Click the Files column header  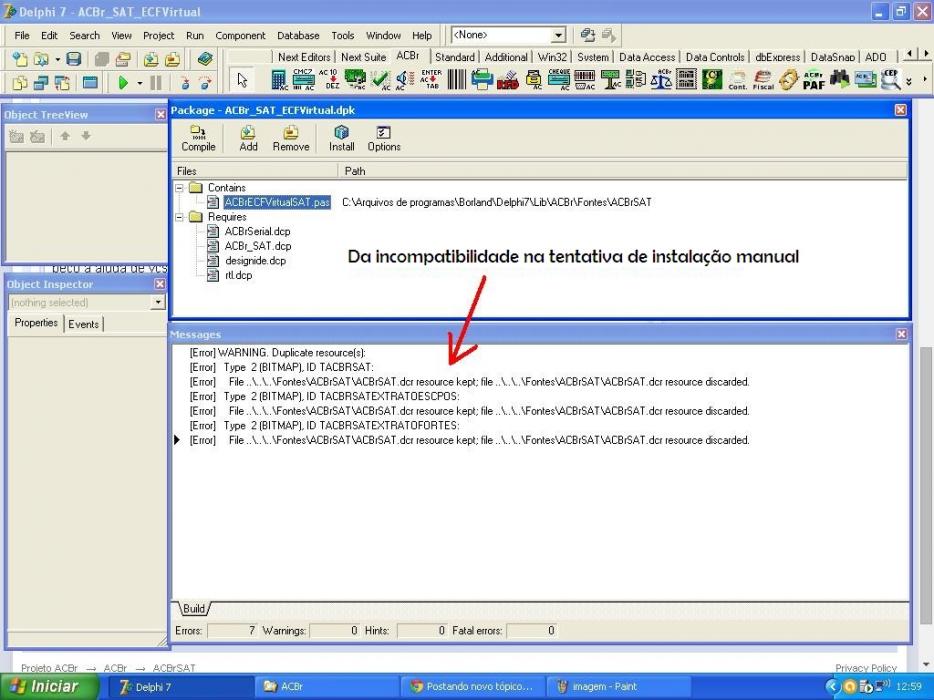(256, 171)
